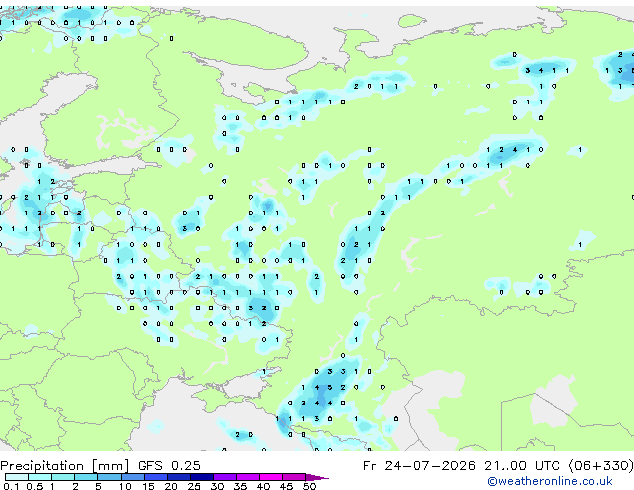Viewport: 634px width, 490px height.
Task: Click the arrow tip beyond 50 on legend
Action: [x=317, y=477]
